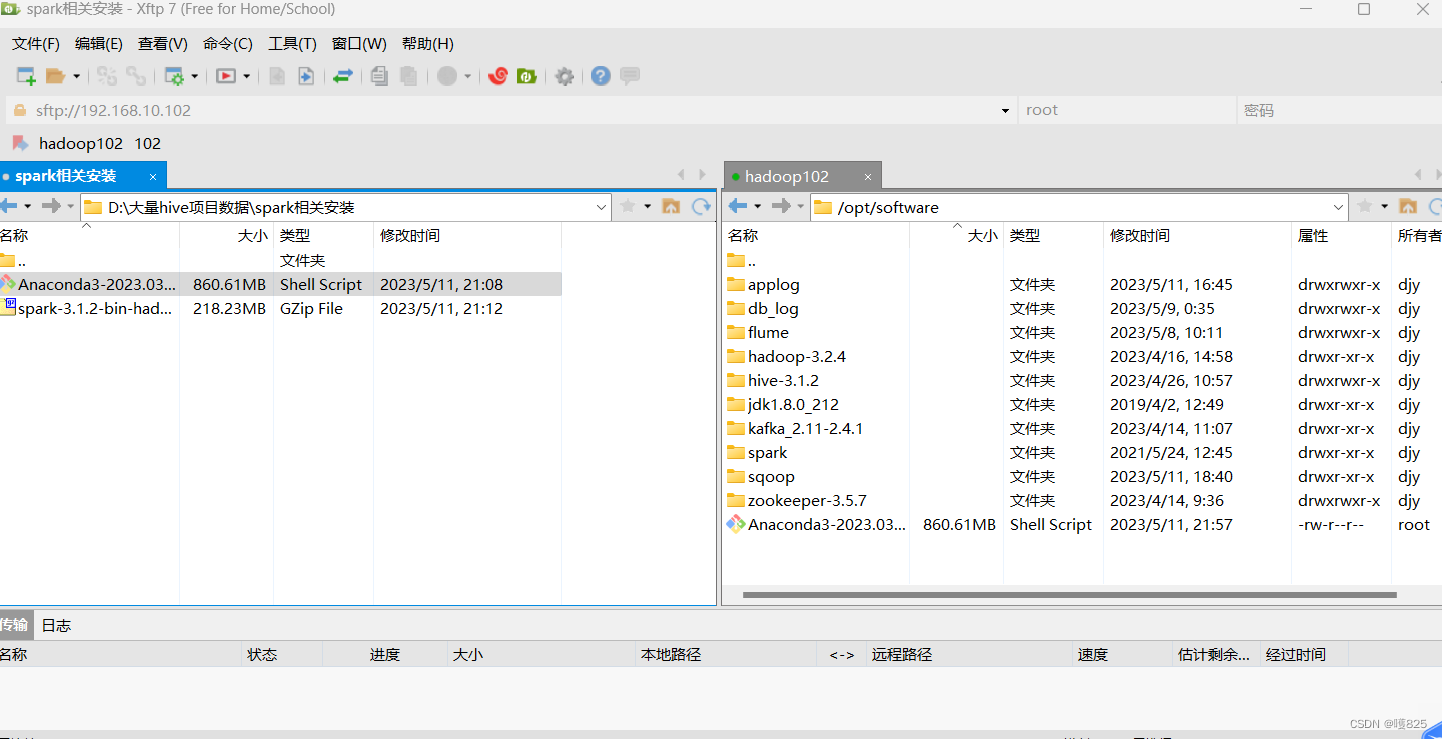Click the transfer-right file icon in toolbar

[x=306, y=76]
